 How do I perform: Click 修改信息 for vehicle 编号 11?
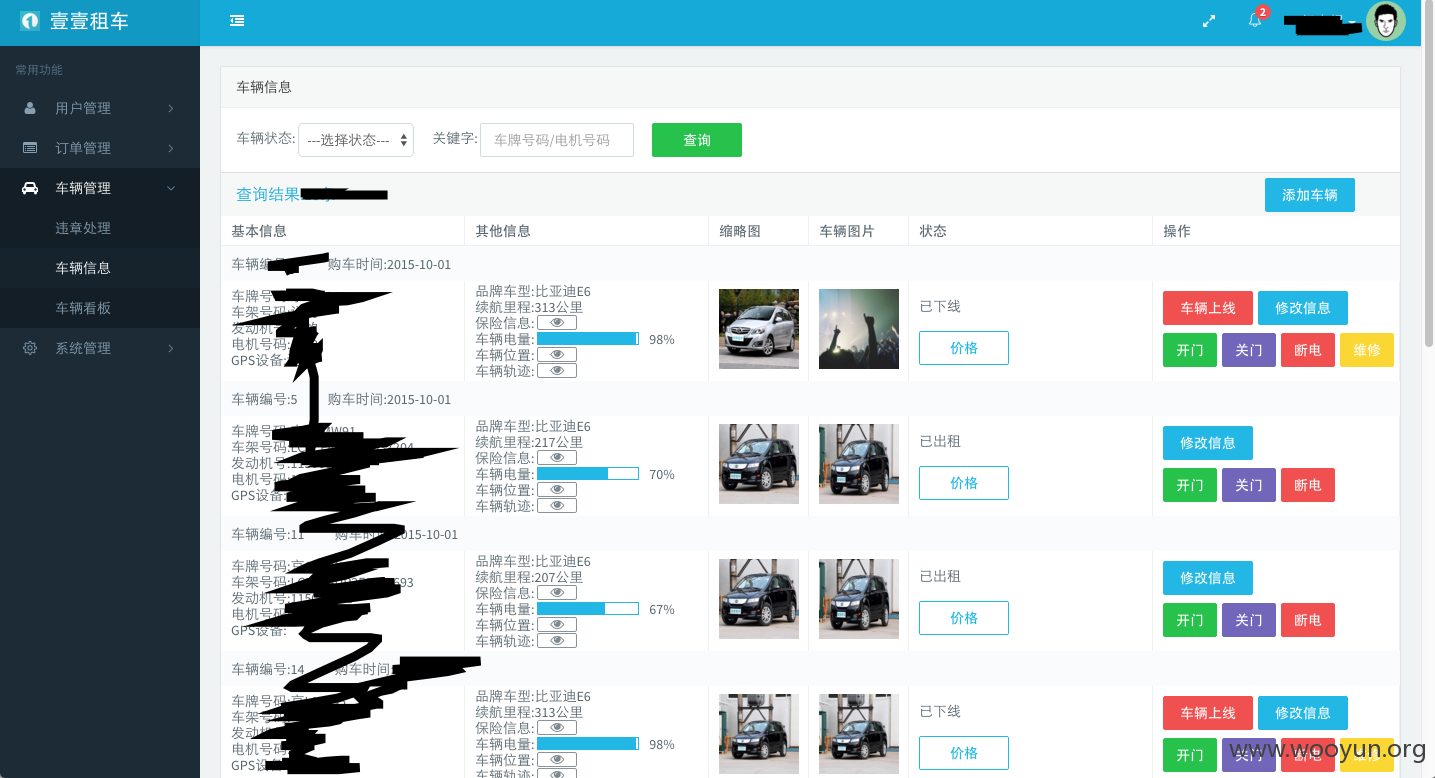point(1208,578)
